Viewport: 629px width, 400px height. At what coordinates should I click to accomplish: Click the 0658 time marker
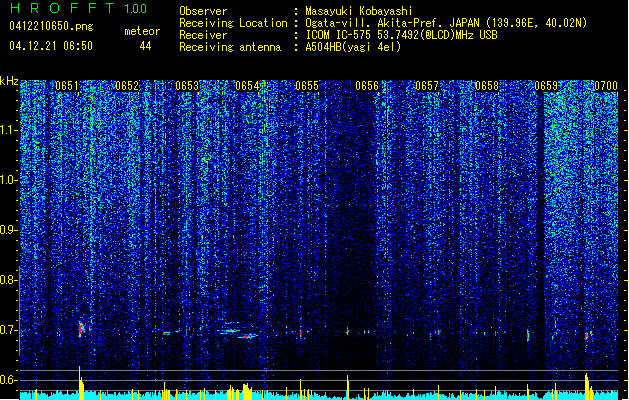[x=487, y=86]
